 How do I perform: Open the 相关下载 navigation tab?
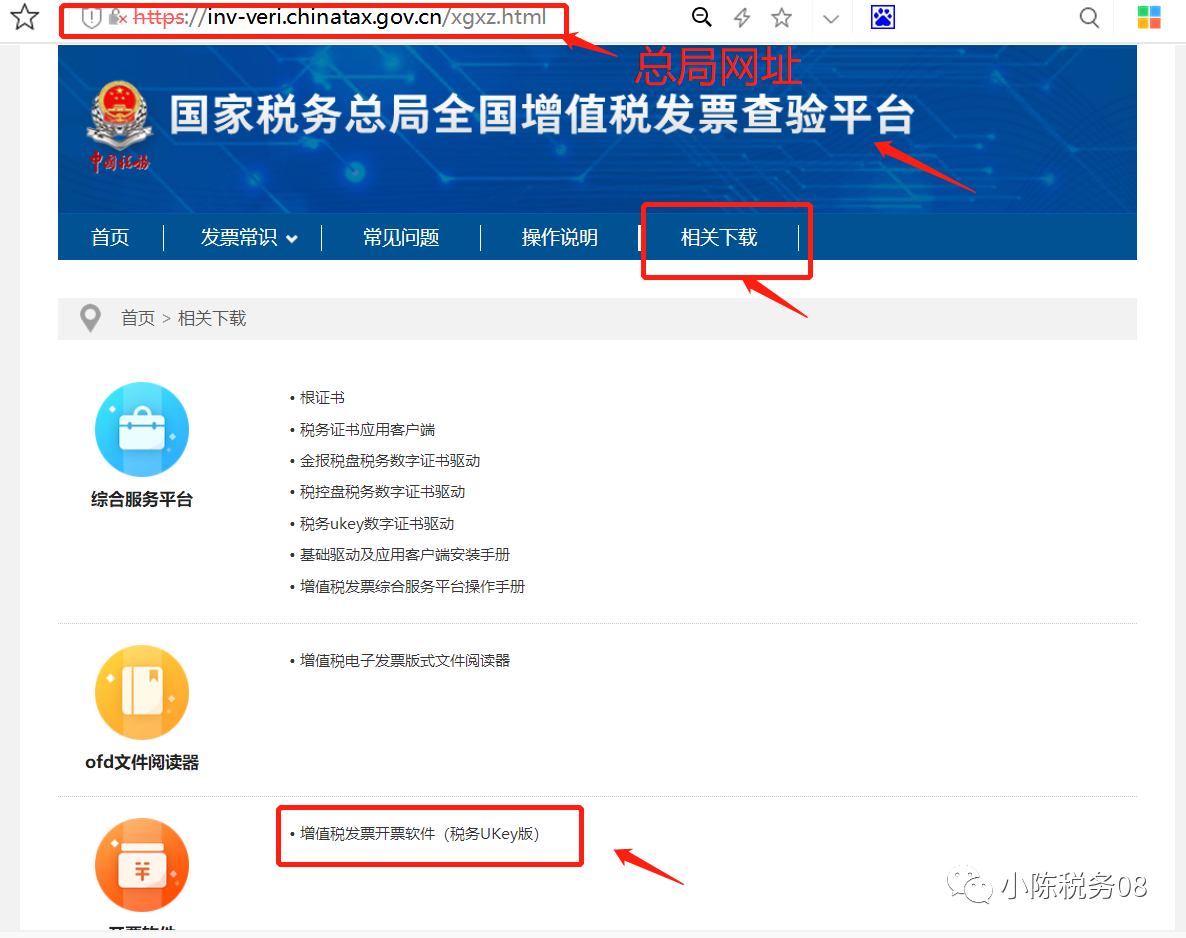click(719, 238)
